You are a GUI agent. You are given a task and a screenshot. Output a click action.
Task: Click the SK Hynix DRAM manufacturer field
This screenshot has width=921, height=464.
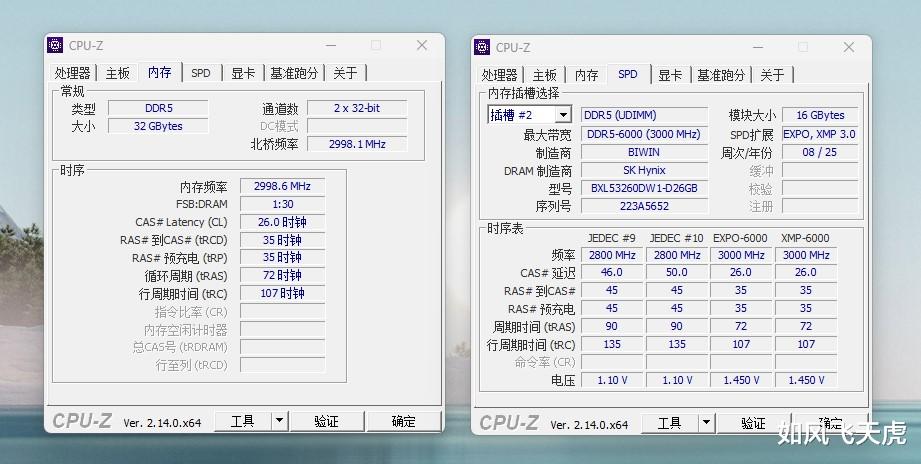[644, 170]
